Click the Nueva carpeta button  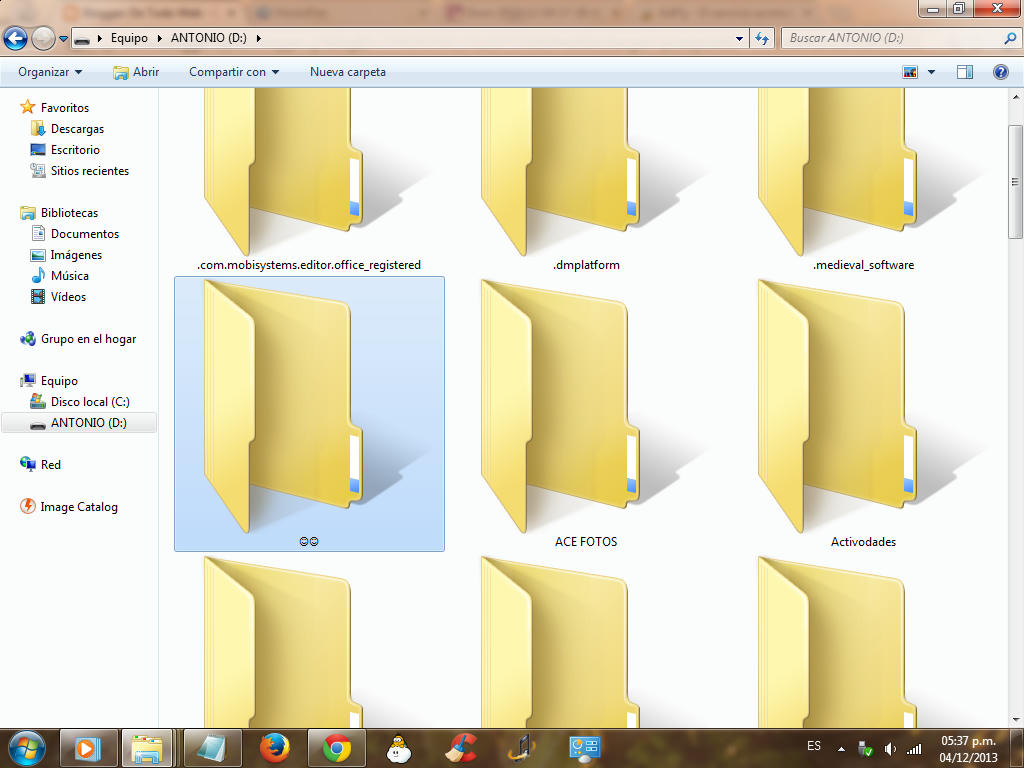click(x=347, y=72)
